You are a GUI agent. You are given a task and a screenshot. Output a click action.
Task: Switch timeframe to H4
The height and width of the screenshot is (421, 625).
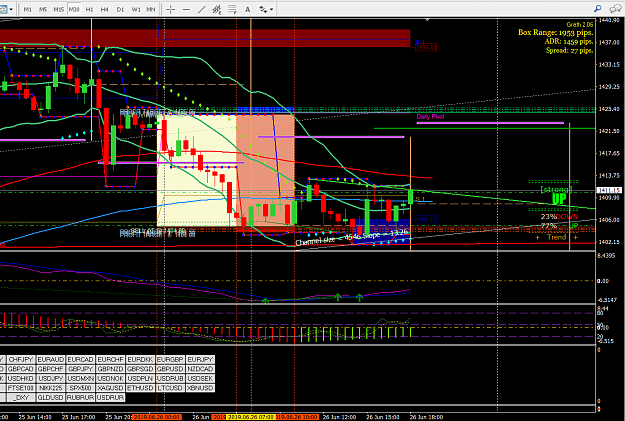point(104,9)
